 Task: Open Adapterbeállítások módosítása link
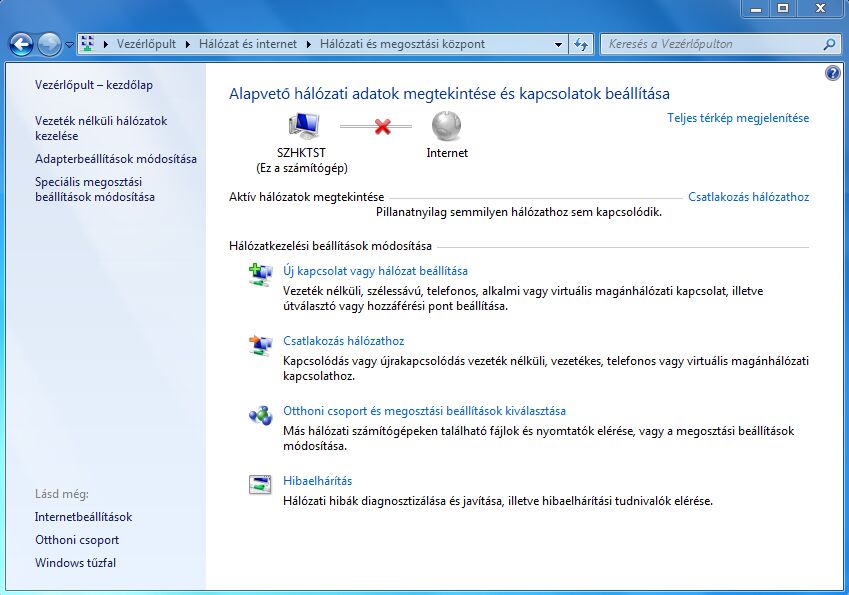[115, 159]
